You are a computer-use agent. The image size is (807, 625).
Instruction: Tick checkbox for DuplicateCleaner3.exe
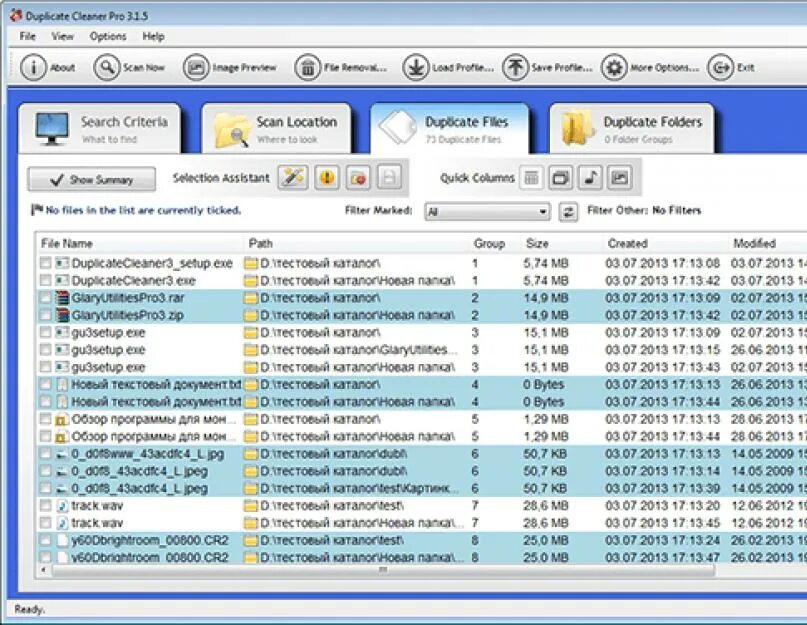coord(45,281)
